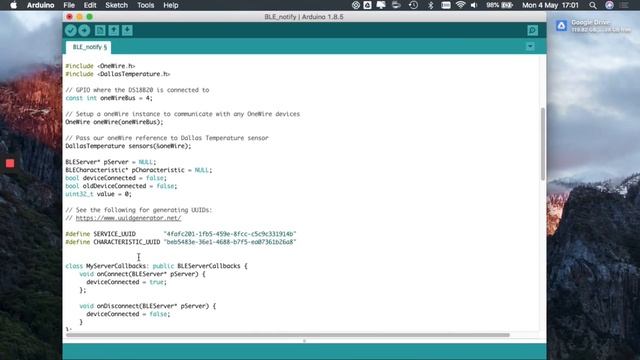Screen dimensions: 640x360
Task: Click the Siri icon in menu bar
Action: [x=609, y=5]
